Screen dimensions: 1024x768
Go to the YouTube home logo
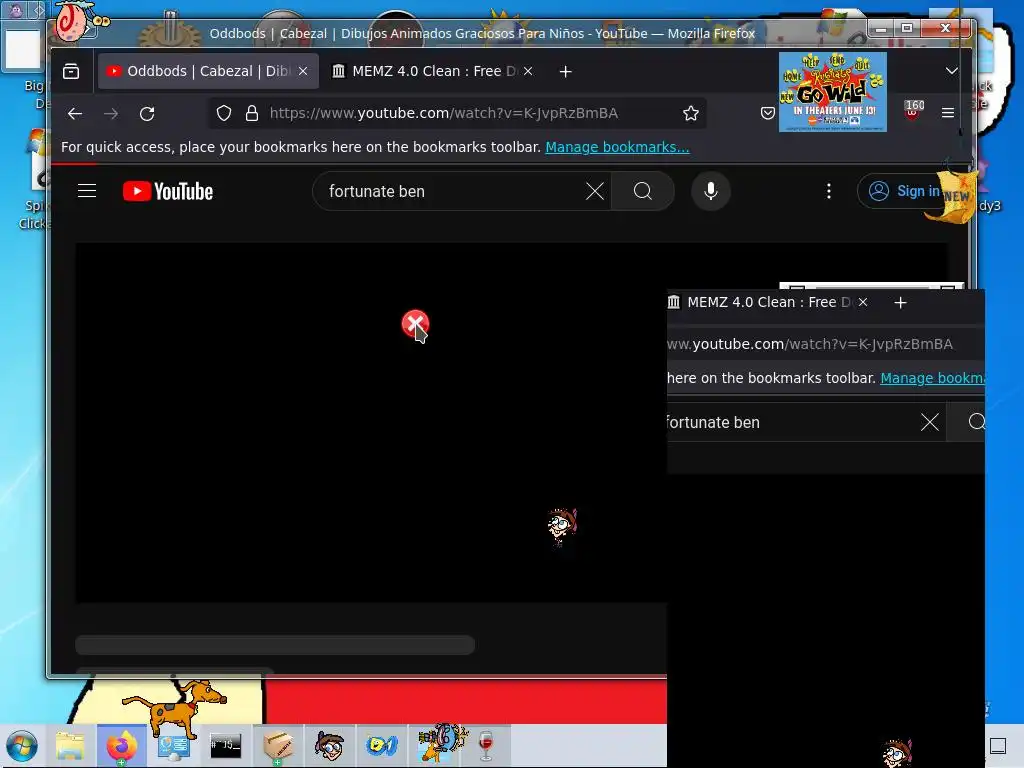[x=168, y=191]
